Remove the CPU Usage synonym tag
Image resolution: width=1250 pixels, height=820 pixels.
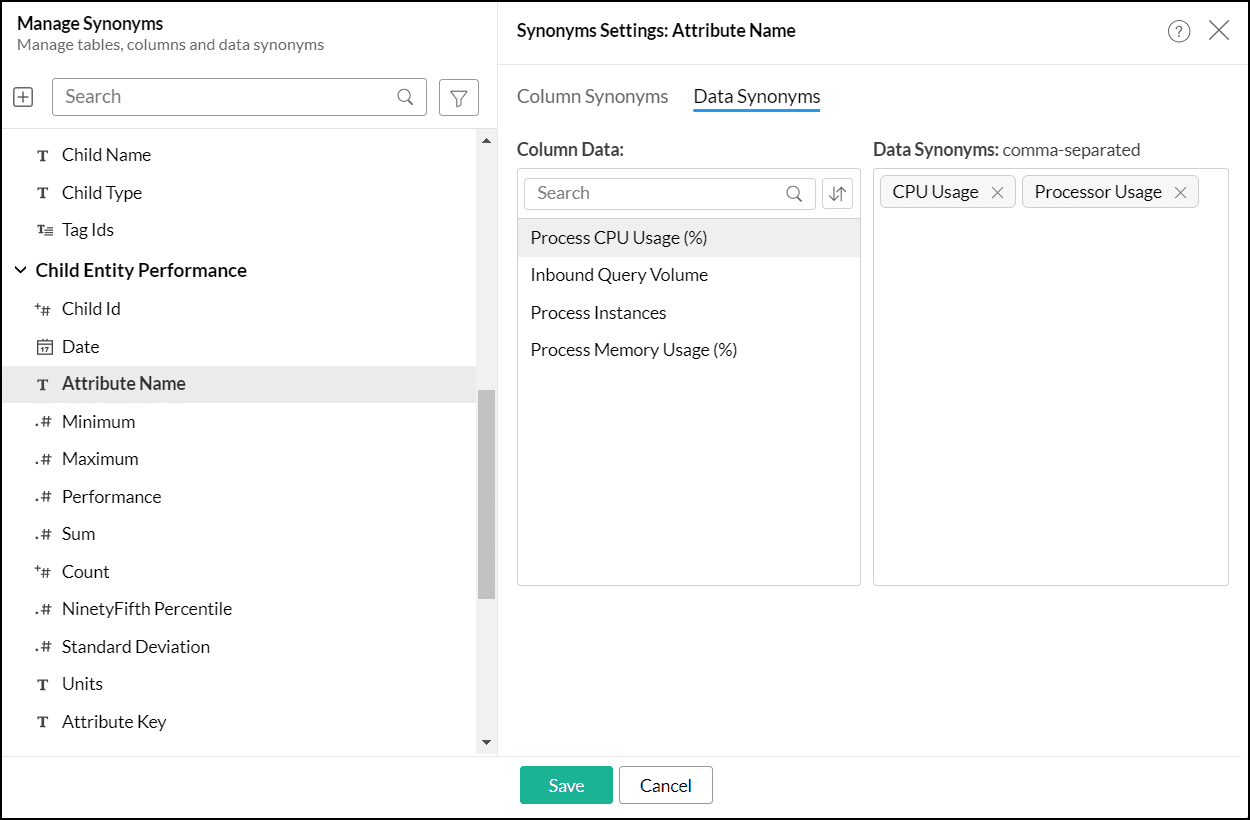[x=997, y=193]
